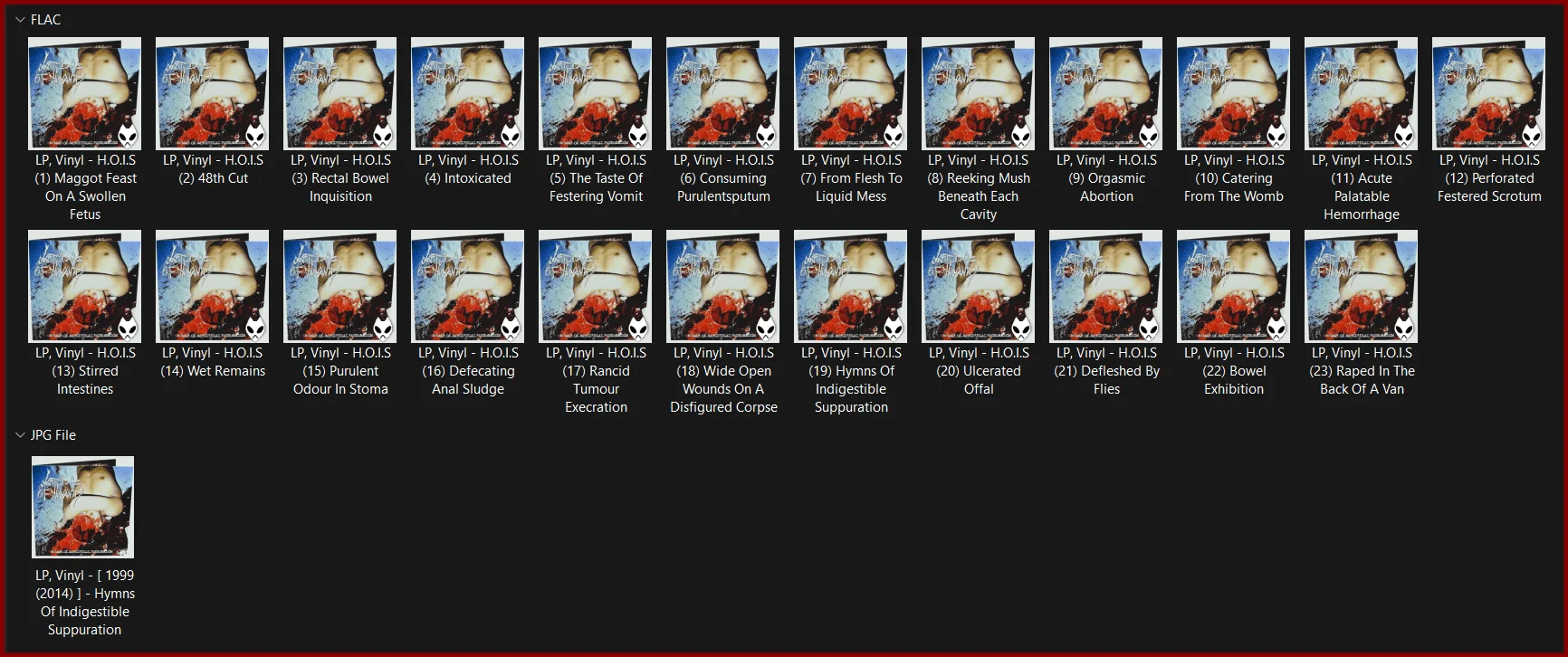The width and height of the screenshot is (1568, 657).
Task: Select the Purulent Odour In Stoma icon
Action: [340, 286]
